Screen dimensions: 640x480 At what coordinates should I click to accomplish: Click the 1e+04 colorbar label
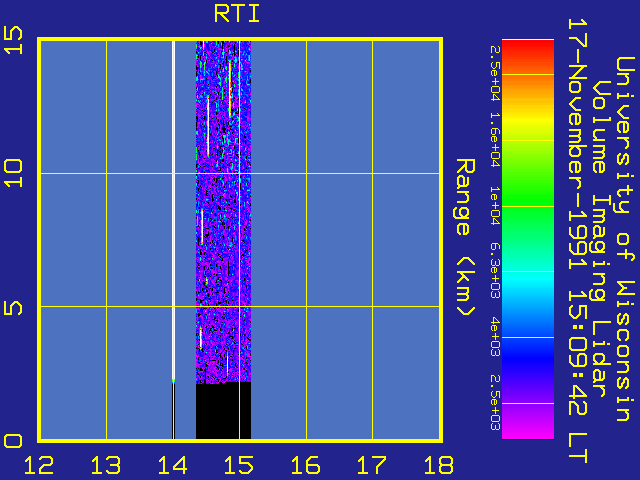pos(495,206)
